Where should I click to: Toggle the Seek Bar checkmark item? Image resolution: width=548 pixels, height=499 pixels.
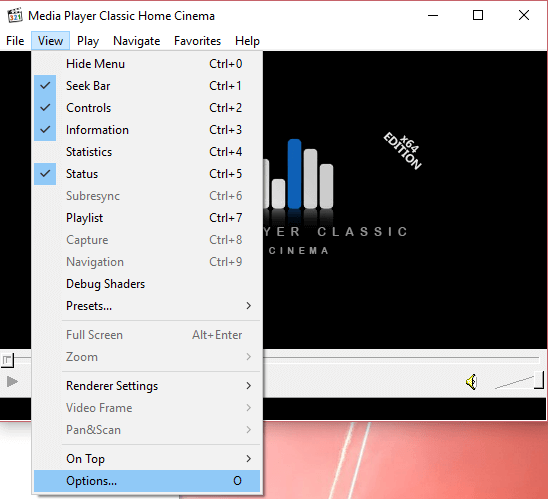(147, 86)
